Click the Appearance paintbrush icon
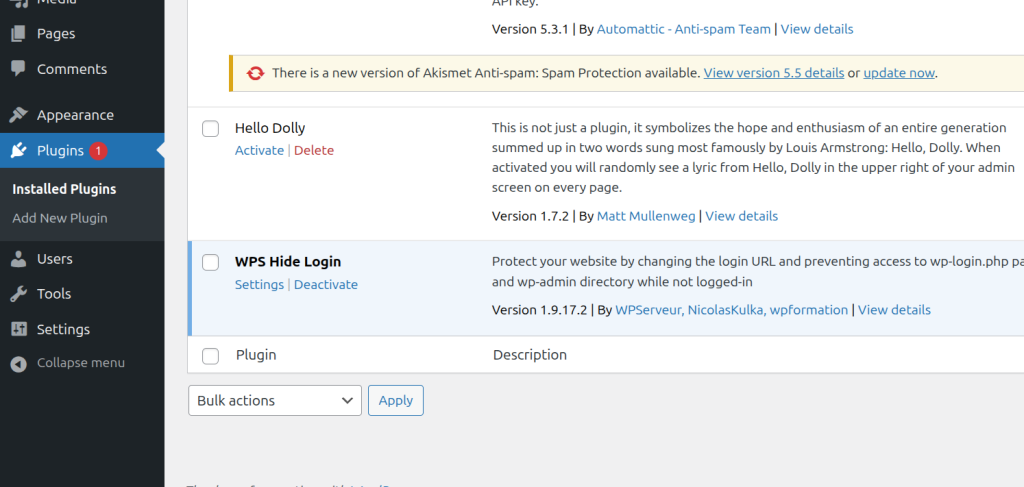Screen dimensions: 1024x487 click(18, 115)
